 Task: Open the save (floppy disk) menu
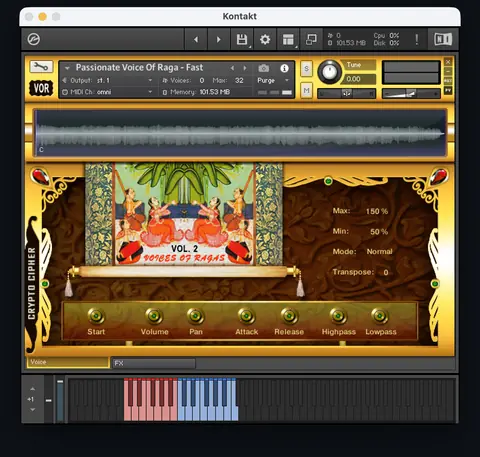point(242,39)
